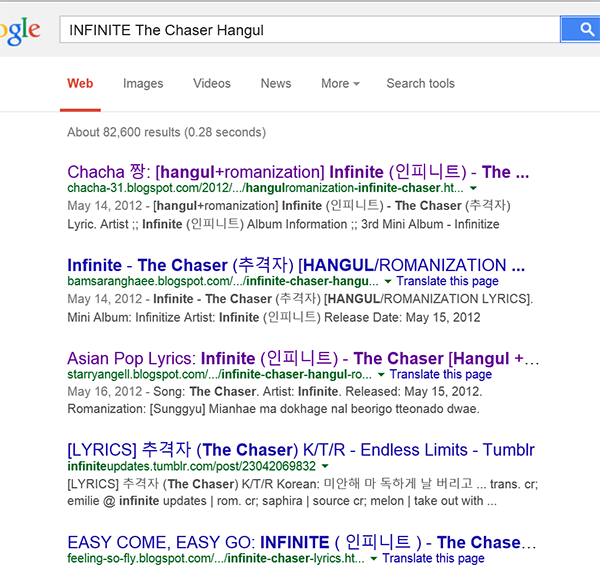Switch to the Images tab
The height and width of the screenshot is (568, 600).
click(143, 84)
